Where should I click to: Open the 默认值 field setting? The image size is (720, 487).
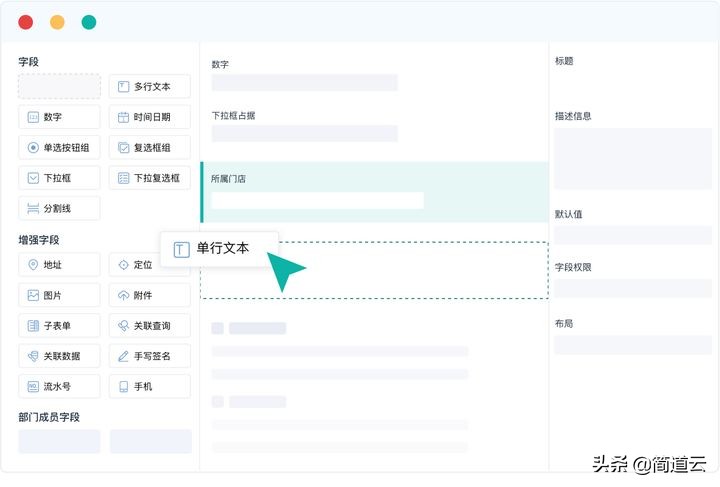tap(633, 235)
